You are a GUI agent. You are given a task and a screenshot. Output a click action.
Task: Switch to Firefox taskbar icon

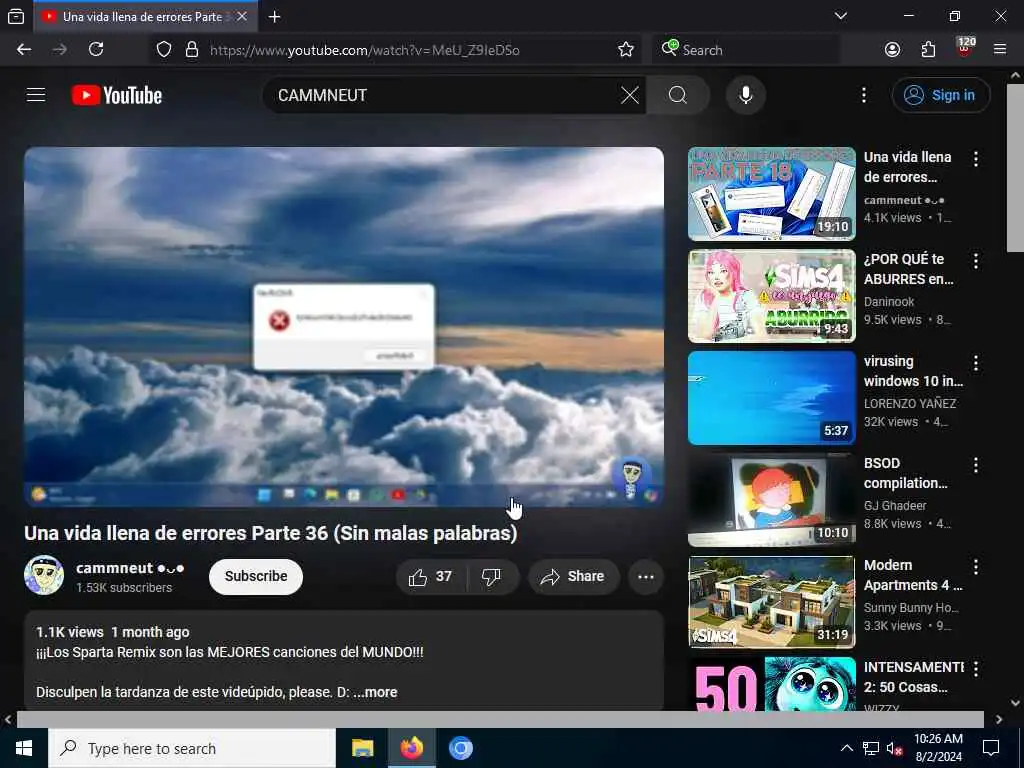(411, 748)
